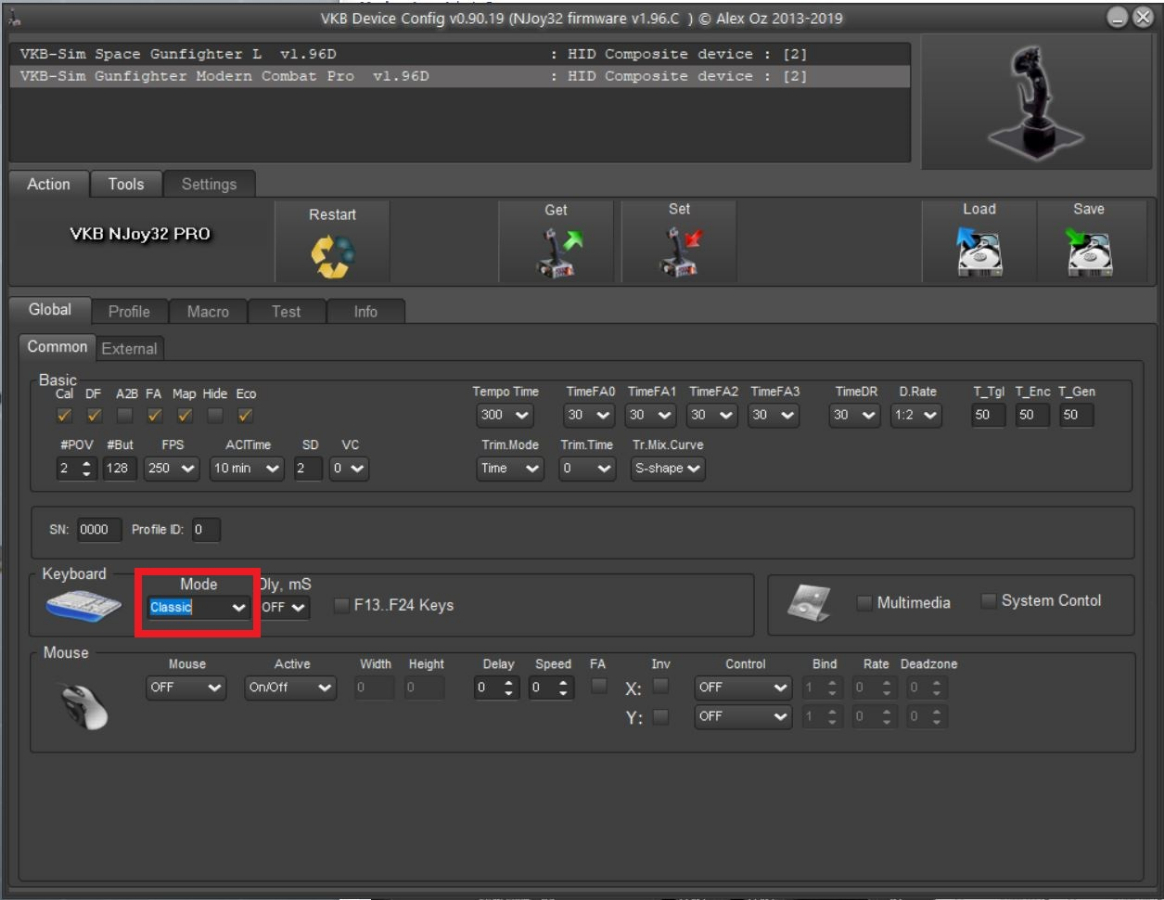Viewport: 1164px width, 900px height.
Task: Click the joystick image at top right
Action: coord(1030,102)
